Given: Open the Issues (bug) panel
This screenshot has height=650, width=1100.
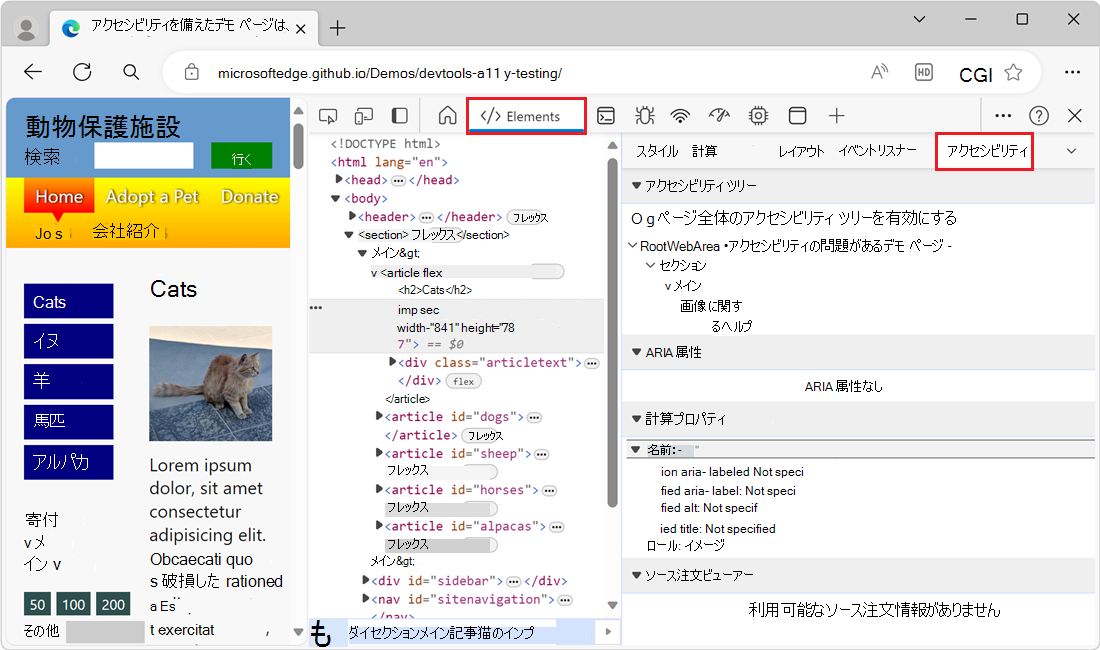Looking at the screenshot, I should pyautogui.click(x=644, y=115).
